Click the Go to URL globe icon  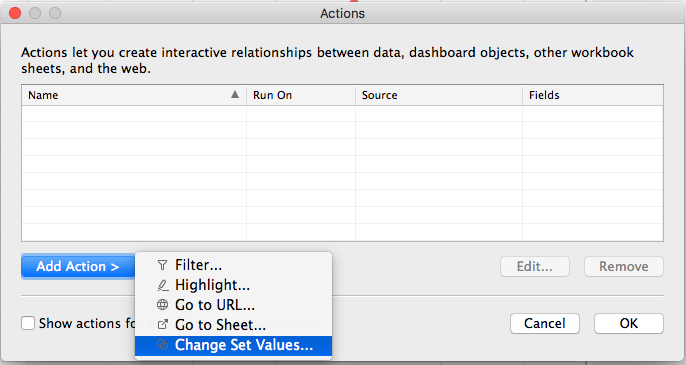[x=162, y=305]
